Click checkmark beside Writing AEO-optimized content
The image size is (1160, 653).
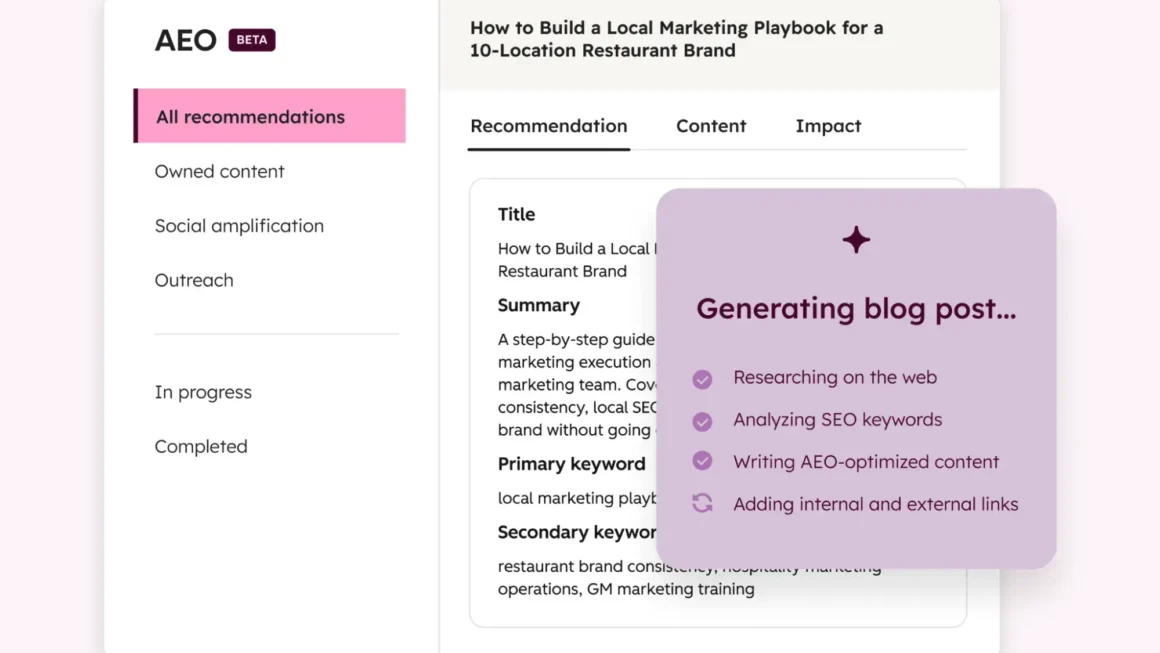(x=702, y=461)
